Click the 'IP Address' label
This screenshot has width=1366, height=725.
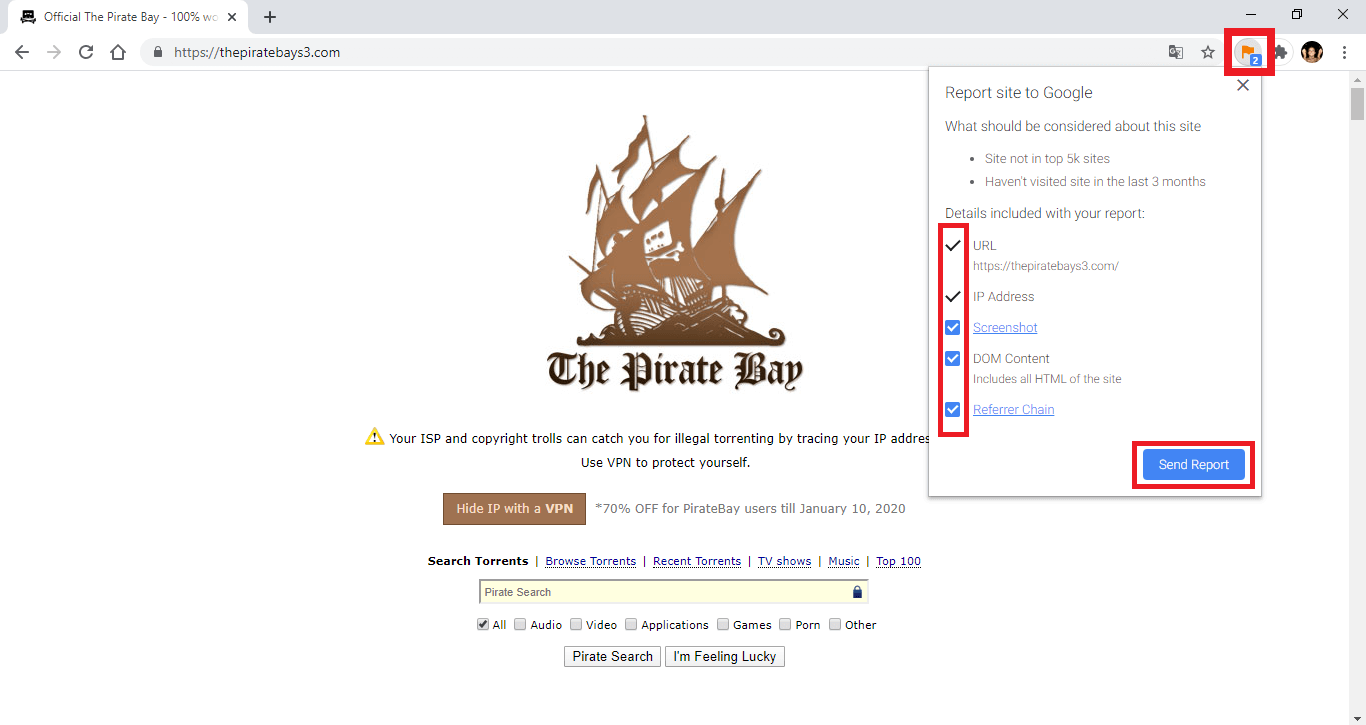1003,297
